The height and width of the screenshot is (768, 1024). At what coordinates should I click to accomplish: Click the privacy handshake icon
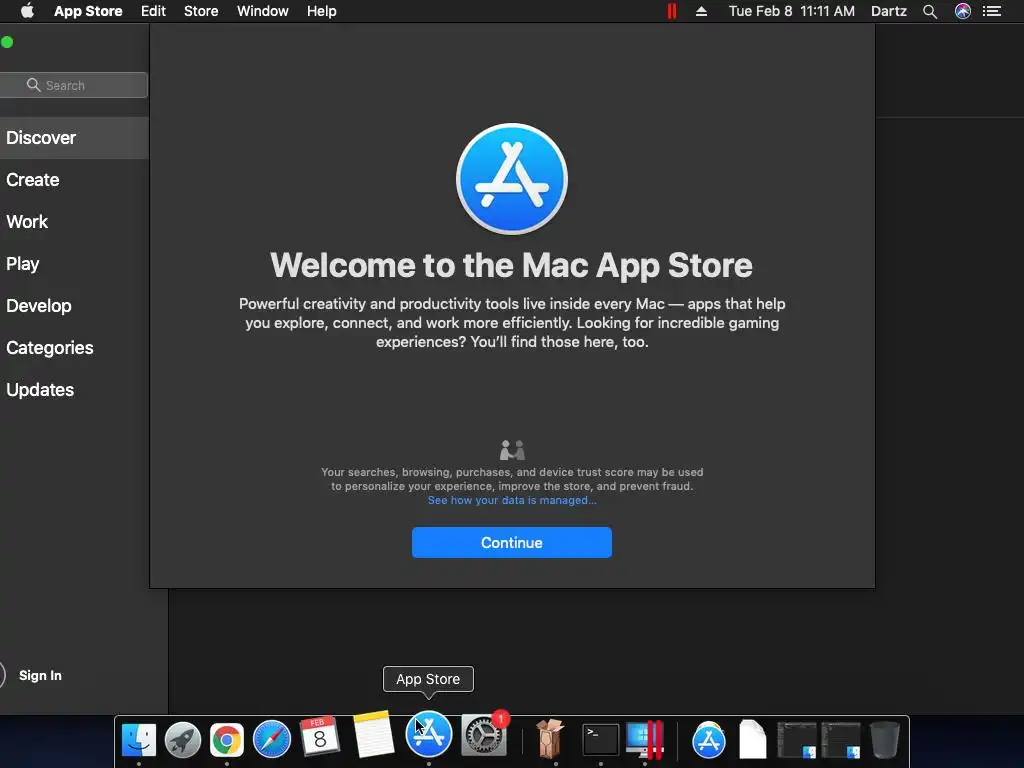click(x=512, y=450)
